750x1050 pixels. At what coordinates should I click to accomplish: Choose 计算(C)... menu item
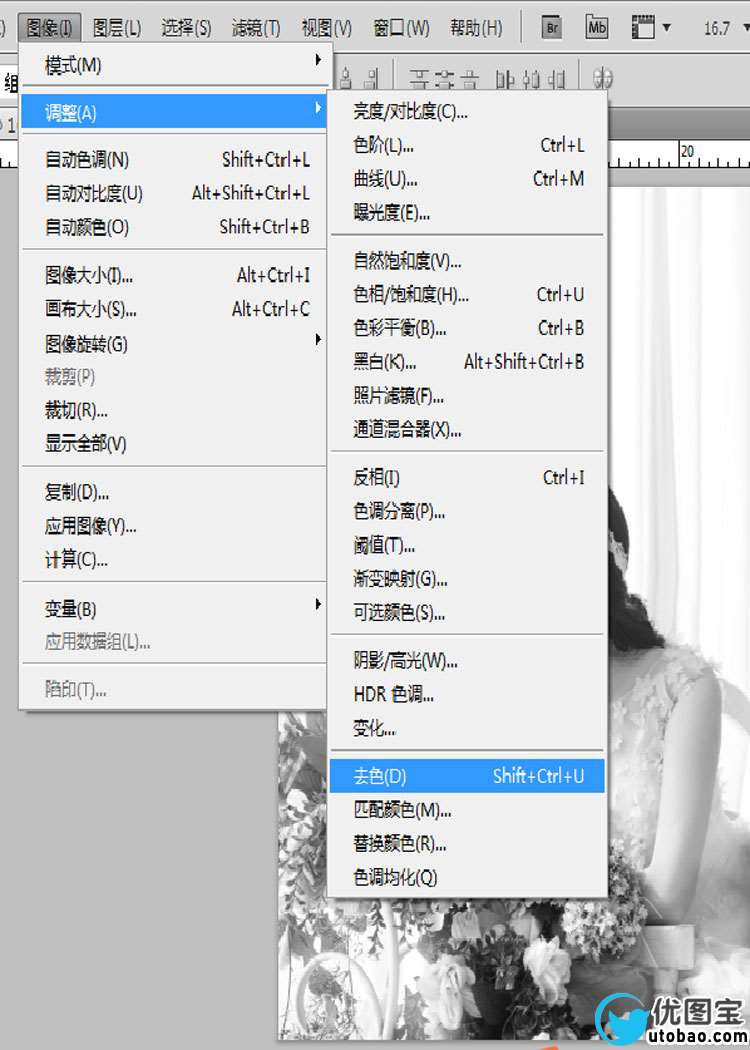pyautogui.click(x=175, y=559)
